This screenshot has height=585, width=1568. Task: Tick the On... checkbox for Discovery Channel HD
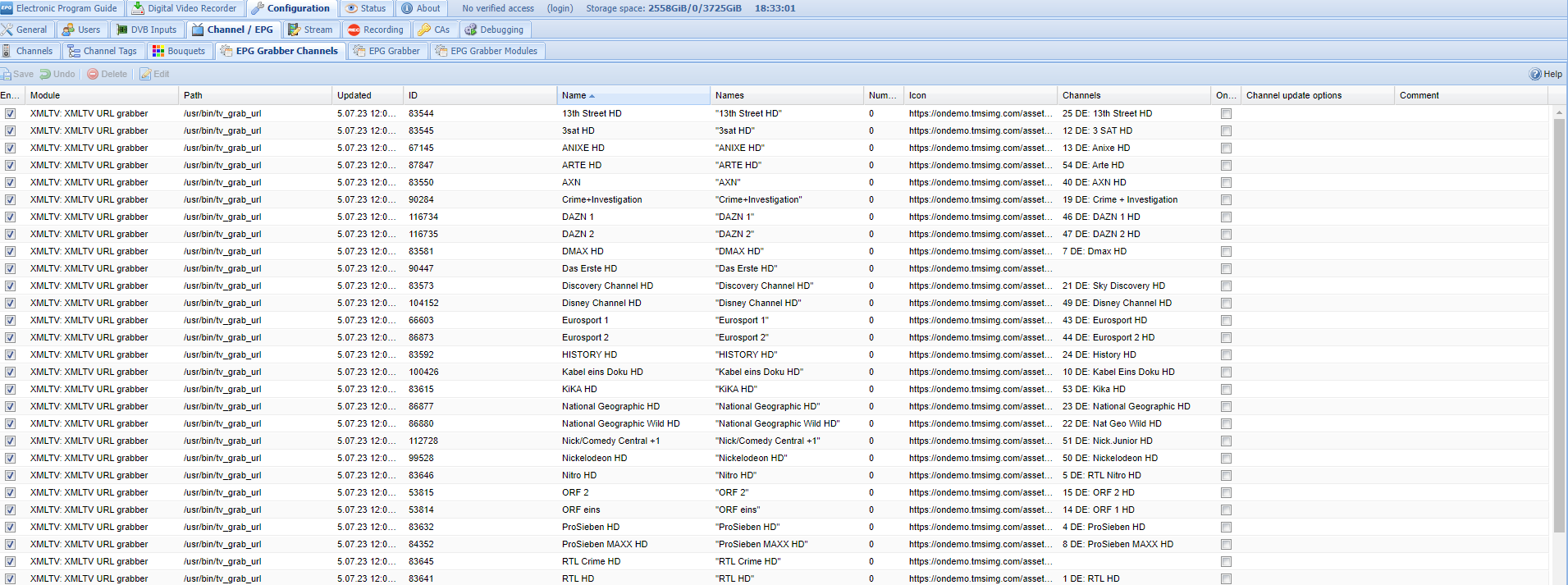coord(1226,286)
